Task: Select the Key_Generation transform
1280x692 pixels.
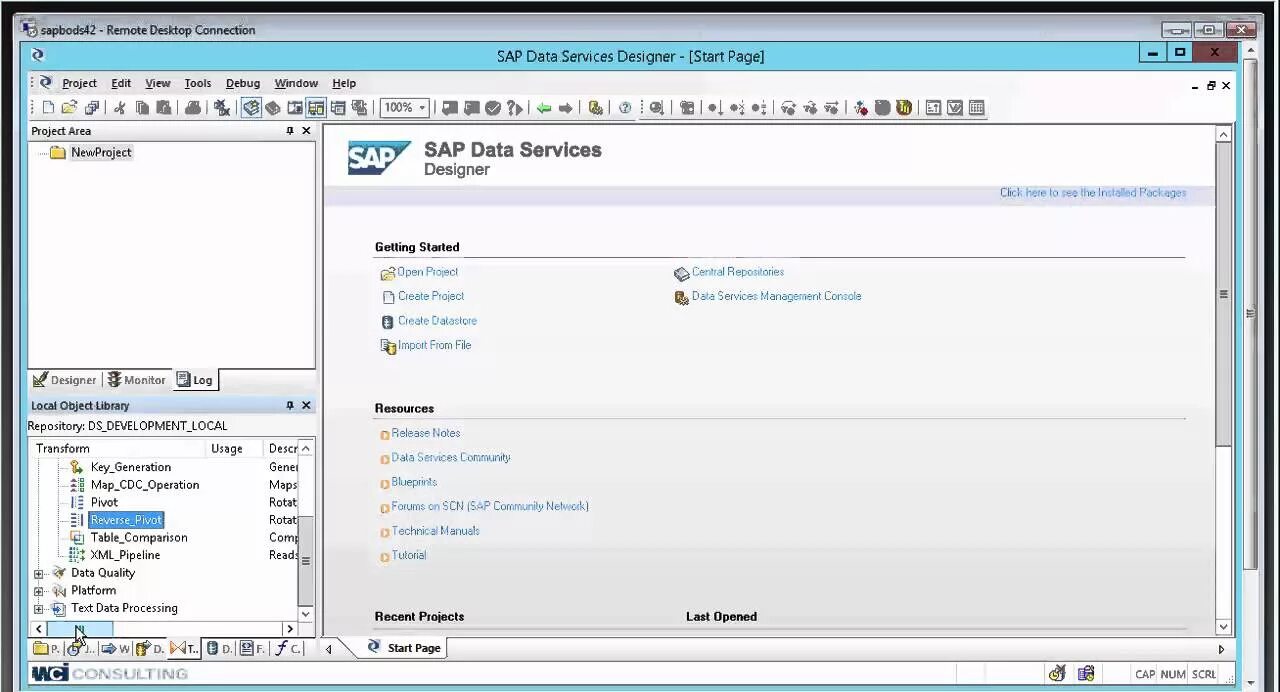Action: pos(130,467)
